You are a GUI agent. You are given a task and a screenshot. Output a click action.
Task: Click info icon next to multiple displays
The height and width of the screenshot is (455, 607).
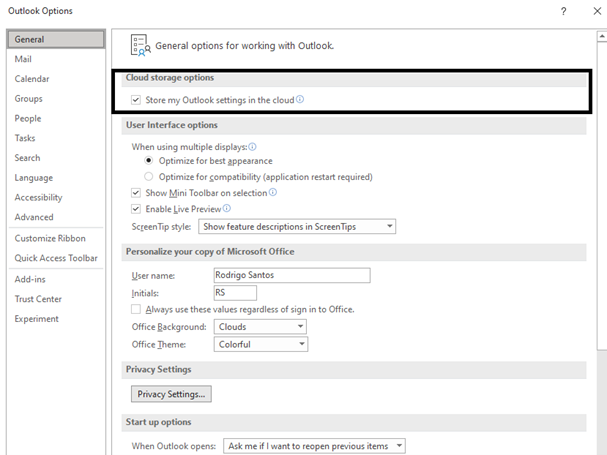(252, 147)
